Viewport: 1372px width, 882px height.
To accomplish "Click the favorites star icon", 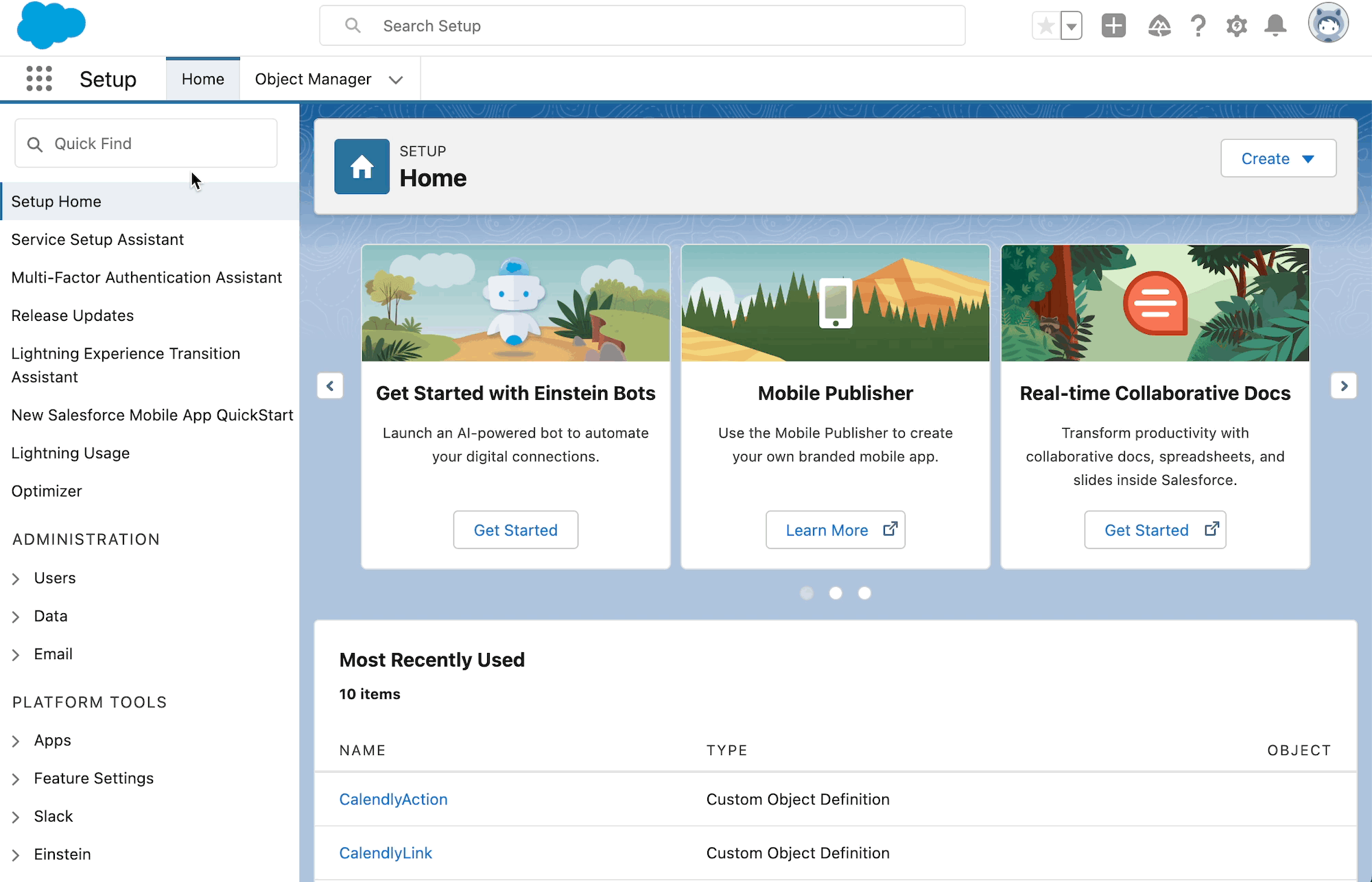I will (x=1045, y=26).
